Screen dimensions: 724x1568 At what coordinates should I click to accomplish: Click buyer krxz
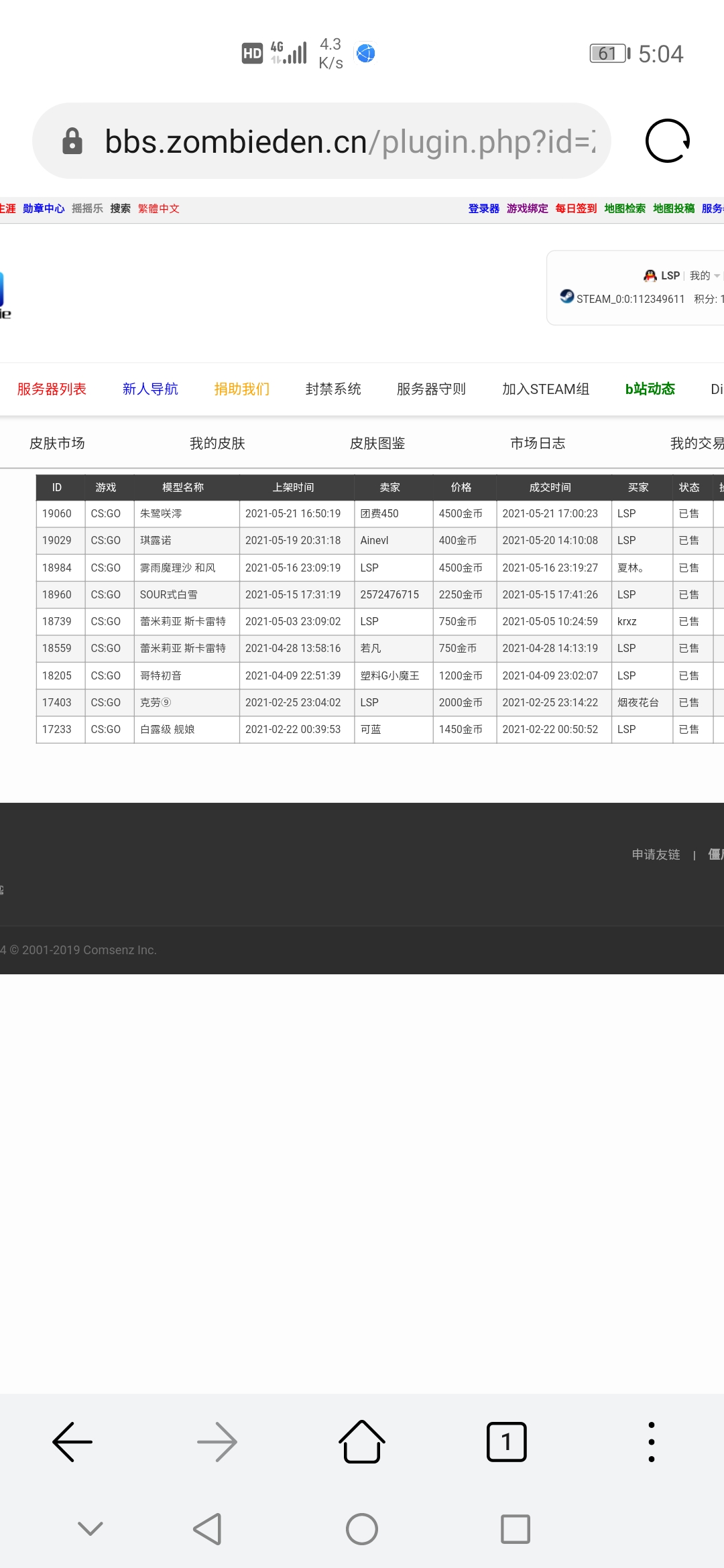tap(627, 621)
